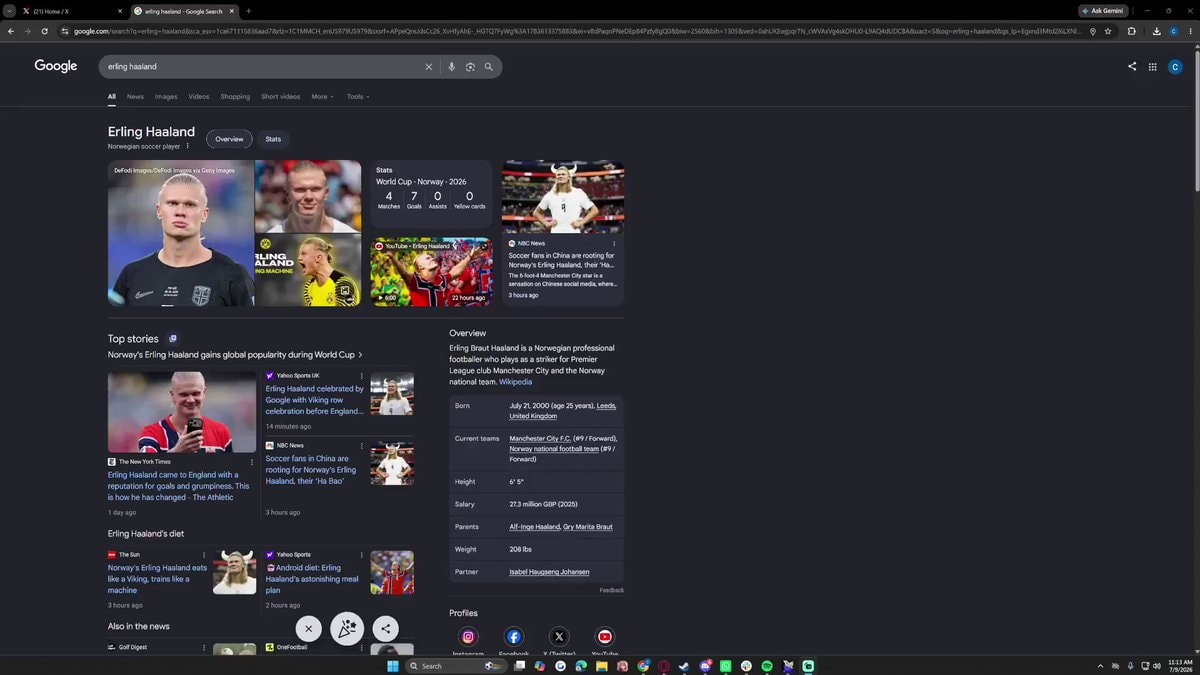1200x675 pixels.
Task: Select the All results tab
Action: tap(112, 97)
